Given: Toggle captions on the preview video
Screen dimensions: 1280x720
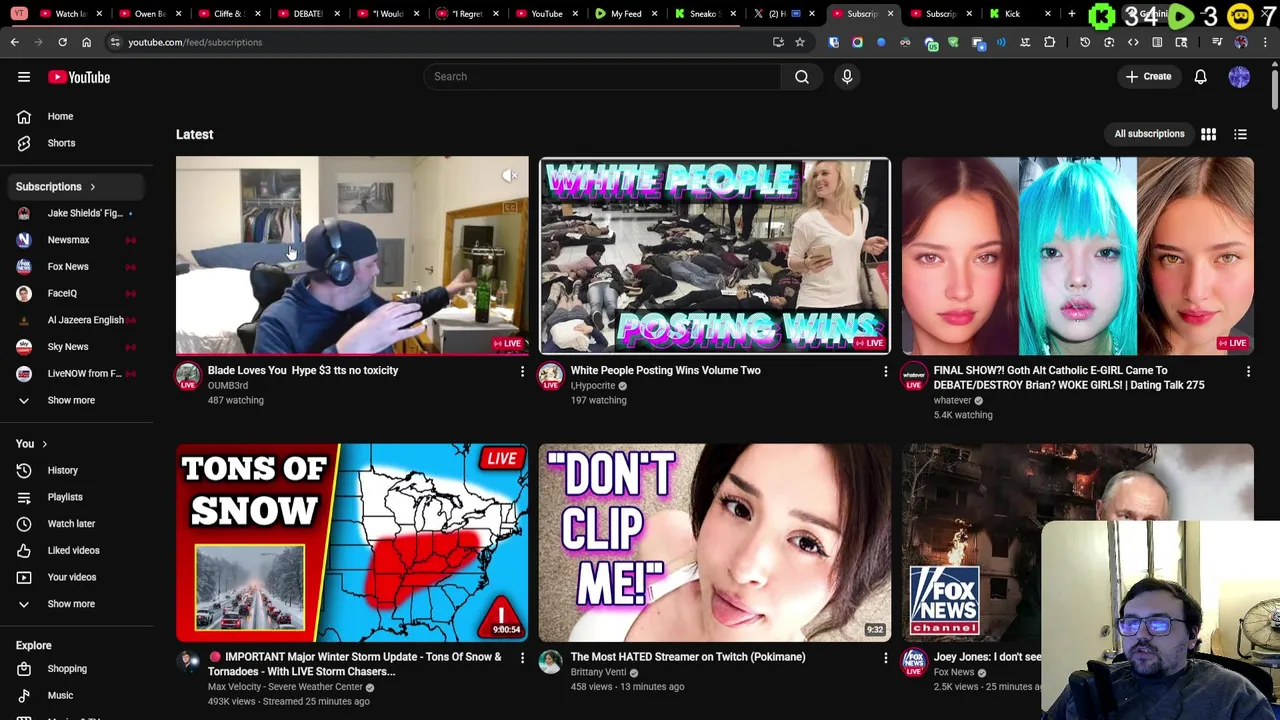Looking at the screenshot, I should tap(510, 207).
